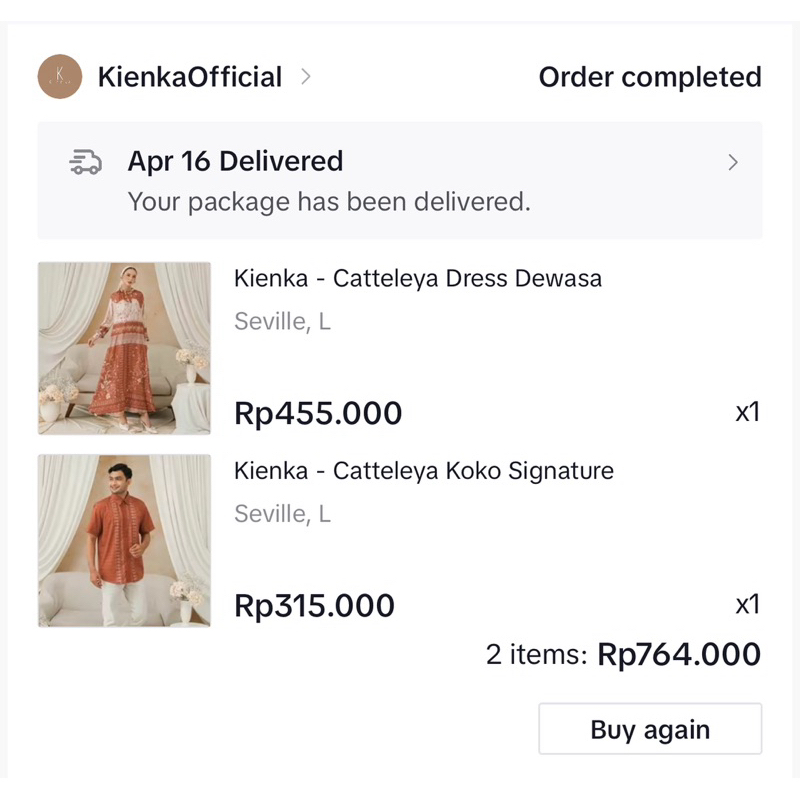Expand the chevron next to KienkaOfficial
The image size is (800, 800).
[306, 77]
